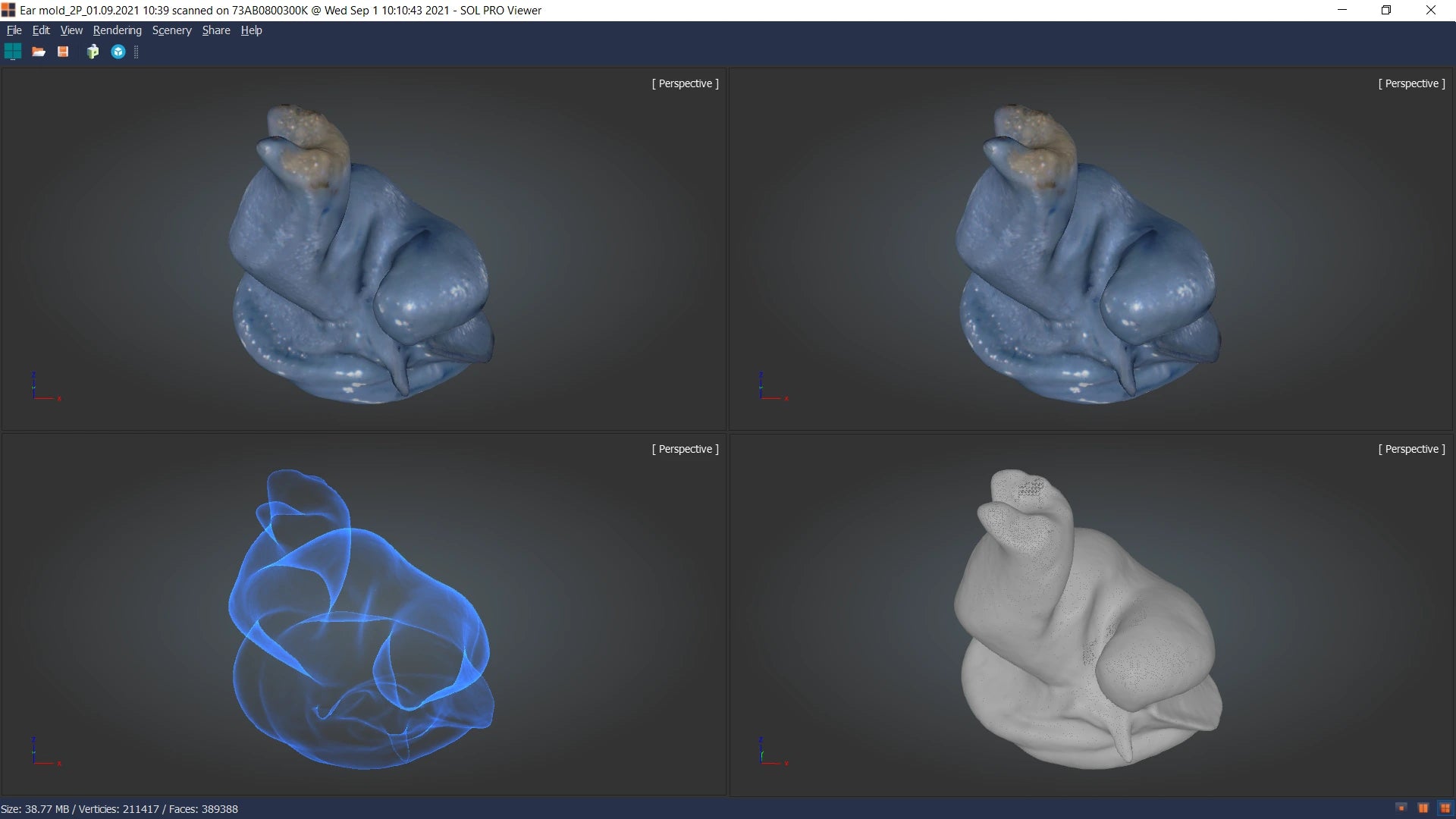Click the orange open folder icon
Screen dimensions: 1456x819
[39, 52]
